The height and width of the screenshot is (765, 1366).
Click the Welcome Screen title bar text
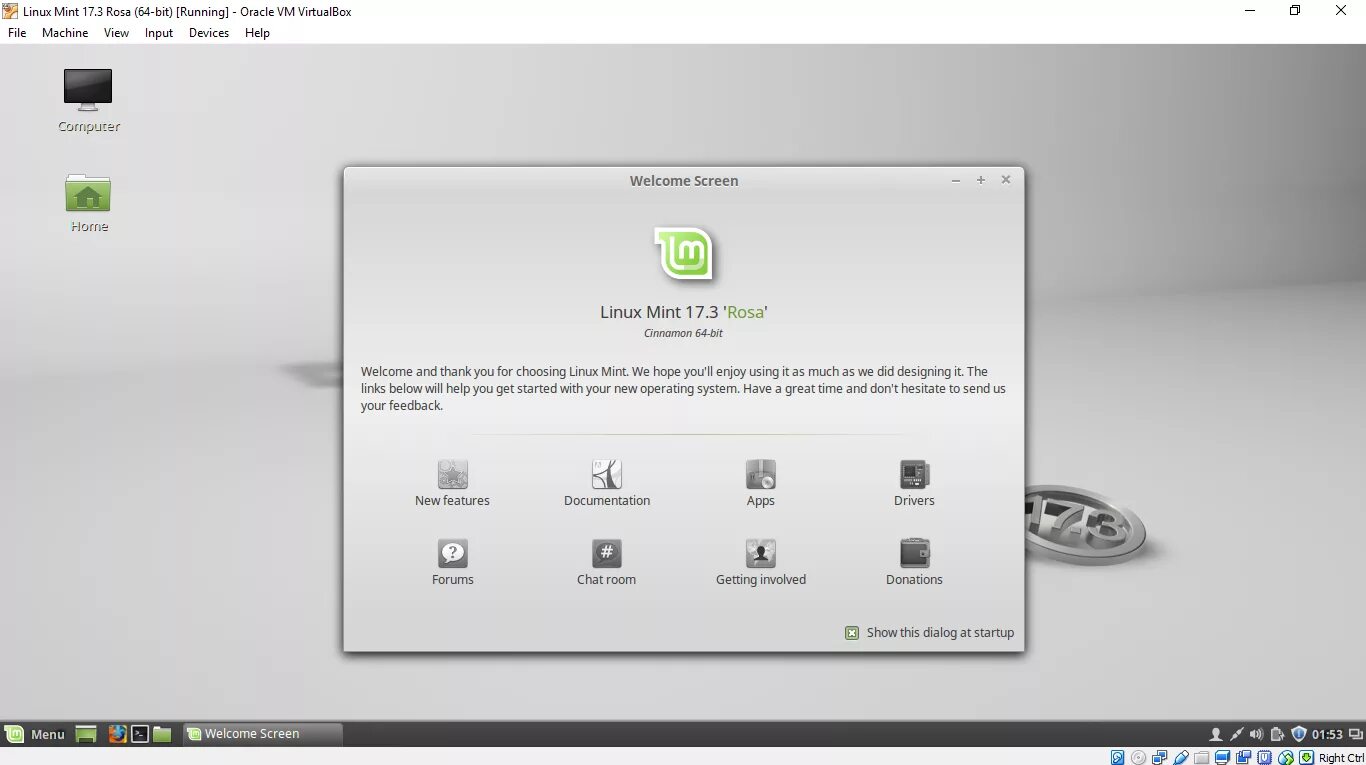point(684,181)
